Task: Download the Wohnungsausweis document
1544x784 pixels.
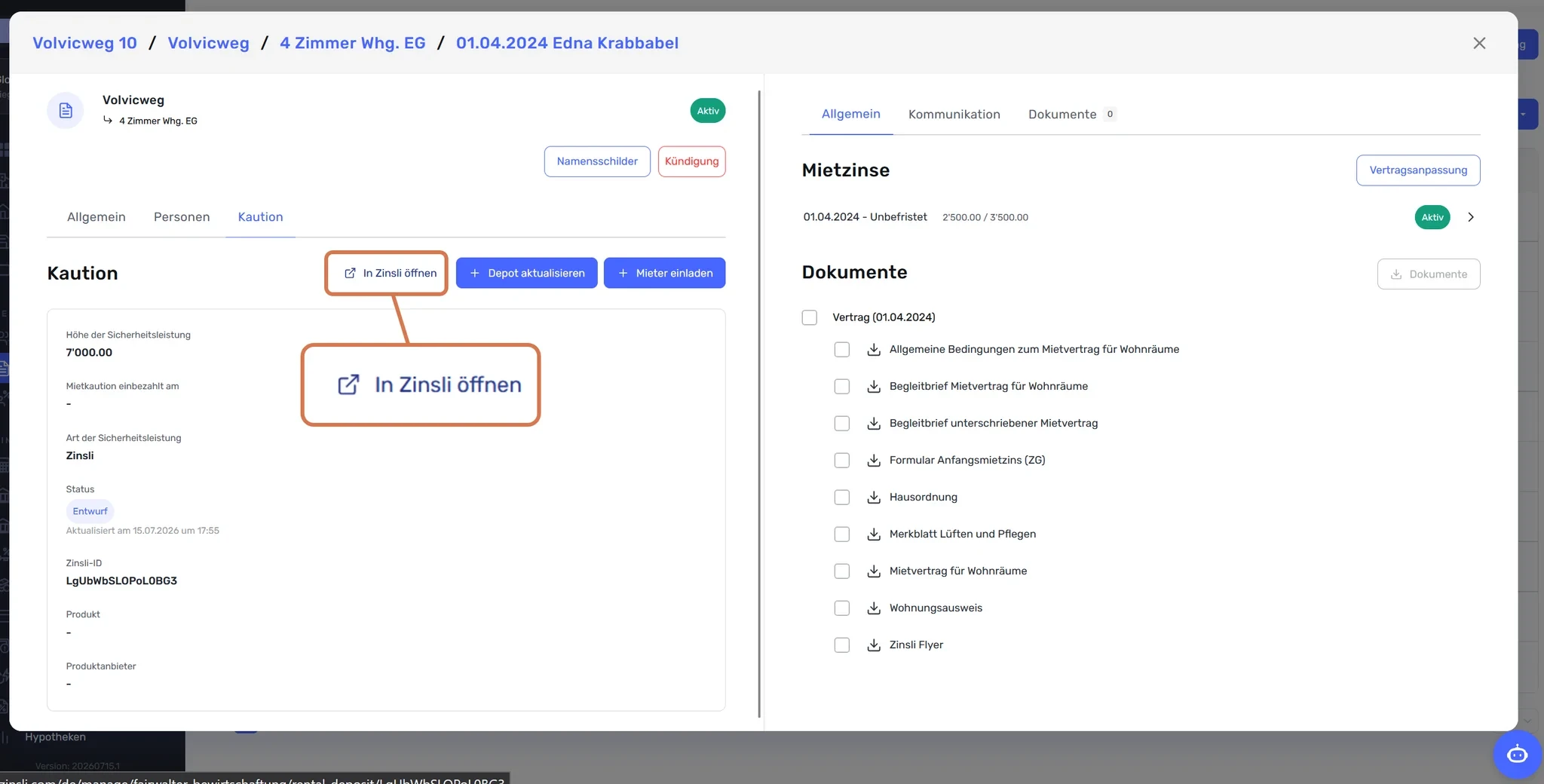Action: pyautogui.click(x=874, y=608)
